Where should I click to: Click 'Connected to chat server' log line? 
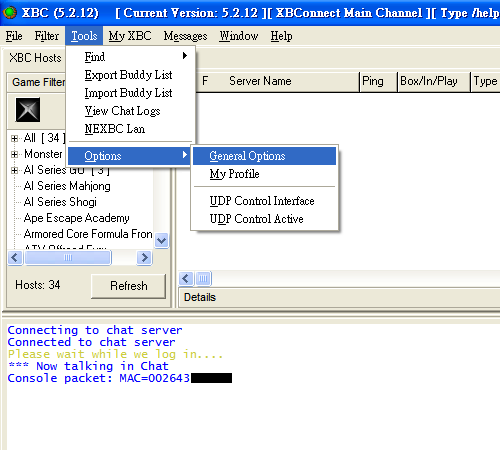pyautogui.click(x=91, y=342)
